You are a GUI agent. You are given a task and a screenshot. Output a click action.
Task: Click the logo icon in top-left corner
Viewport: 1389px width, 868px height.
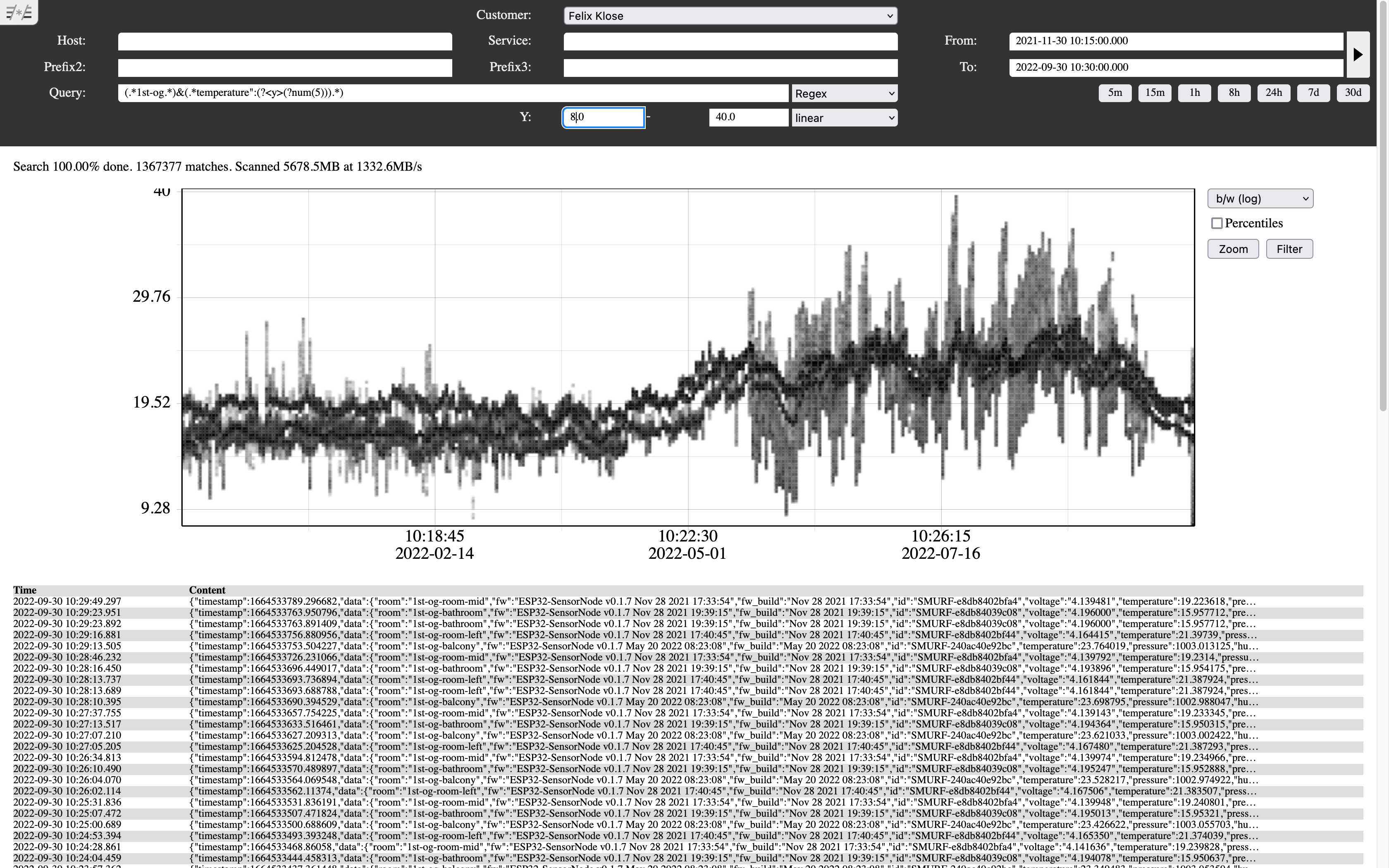coord(18,12)
